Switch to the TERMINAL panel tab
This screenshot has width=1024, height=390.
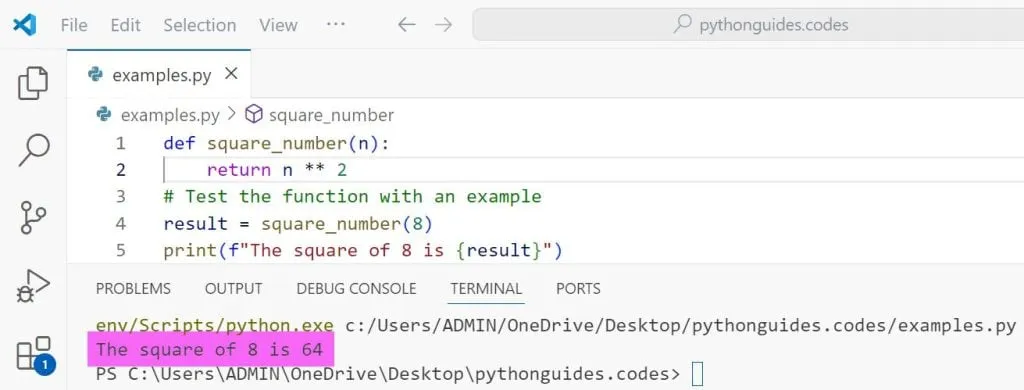coord(486,288)
